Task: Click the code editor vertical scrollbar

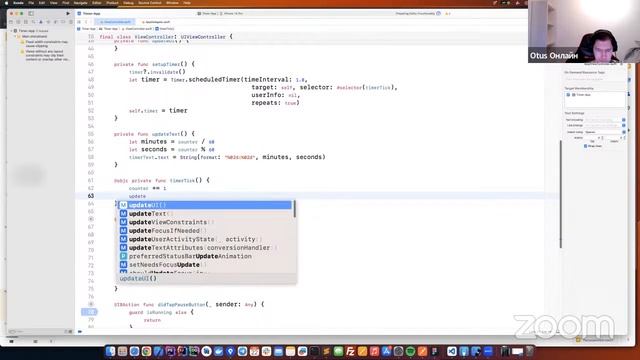Action: (x=560, y=194)
